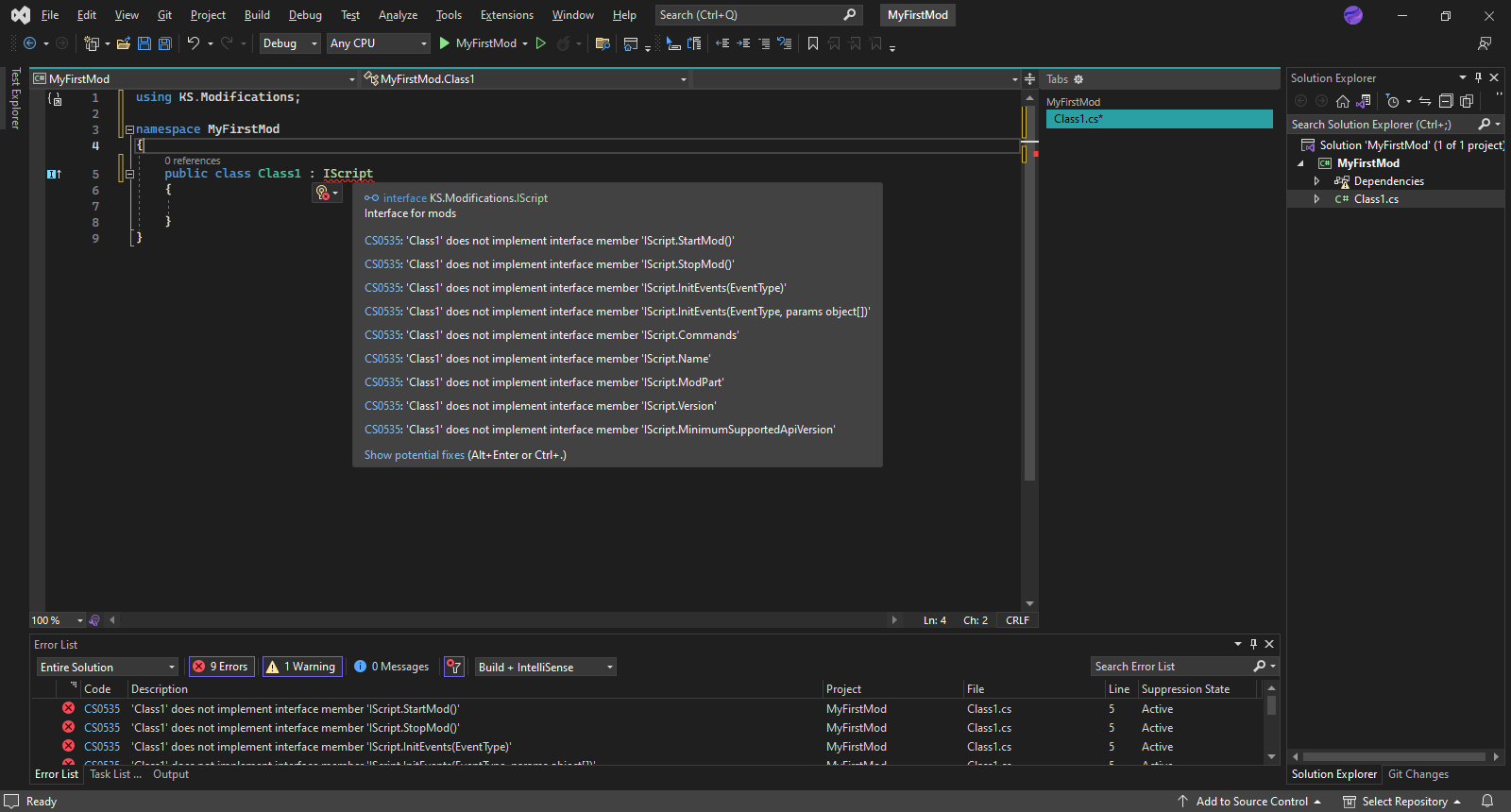The width and height of the screenshot is (1511, 812).
Task: Open the Build menu
Action: click(257, 15)
